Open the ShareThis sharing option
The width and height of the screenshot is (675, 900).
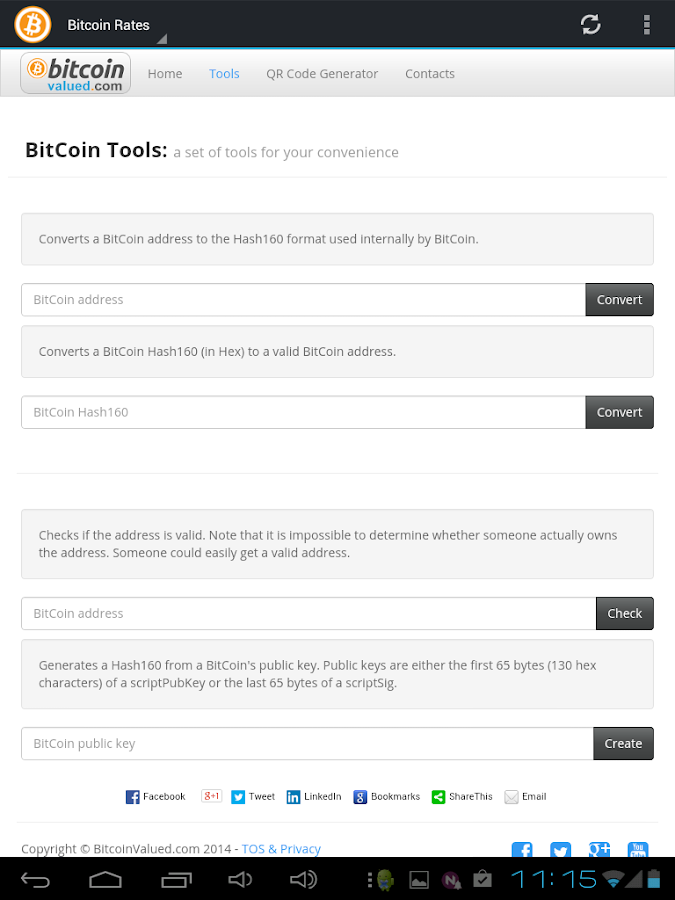pyautogui.click(x=462, y=797)
